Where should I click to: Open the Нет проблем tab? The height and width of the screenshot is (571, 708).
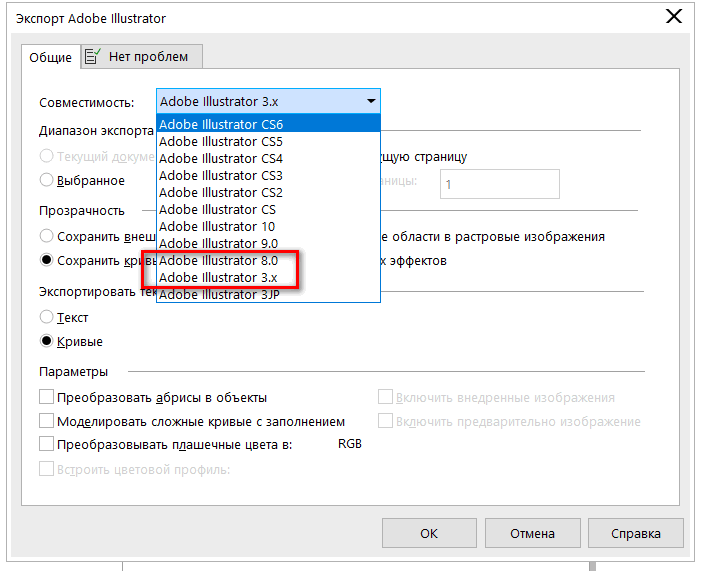coord(141,56)
